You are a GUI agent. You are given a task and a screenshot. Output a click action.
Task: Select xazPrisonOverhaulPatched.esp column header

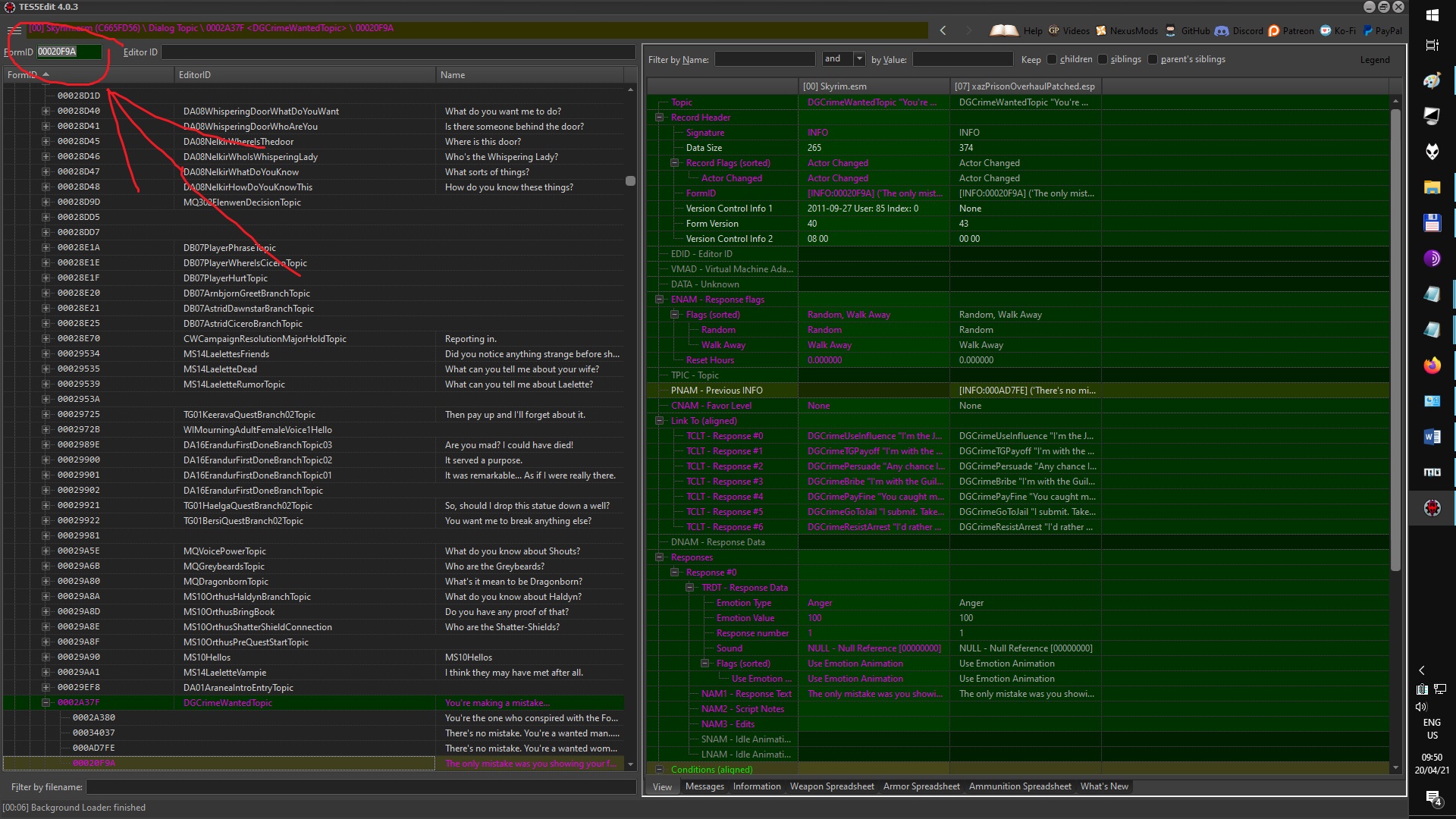click(x=1025, y=86)
